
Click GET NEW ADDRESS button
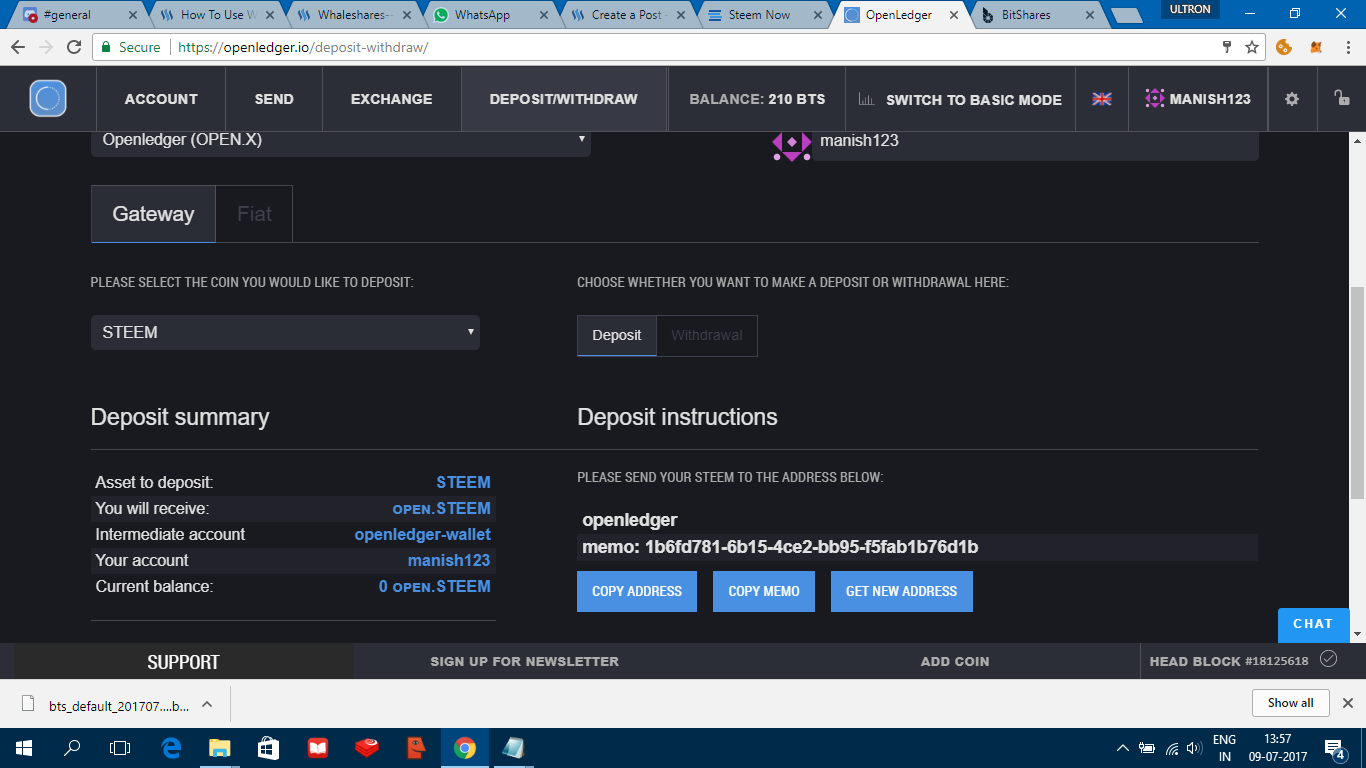902,591
